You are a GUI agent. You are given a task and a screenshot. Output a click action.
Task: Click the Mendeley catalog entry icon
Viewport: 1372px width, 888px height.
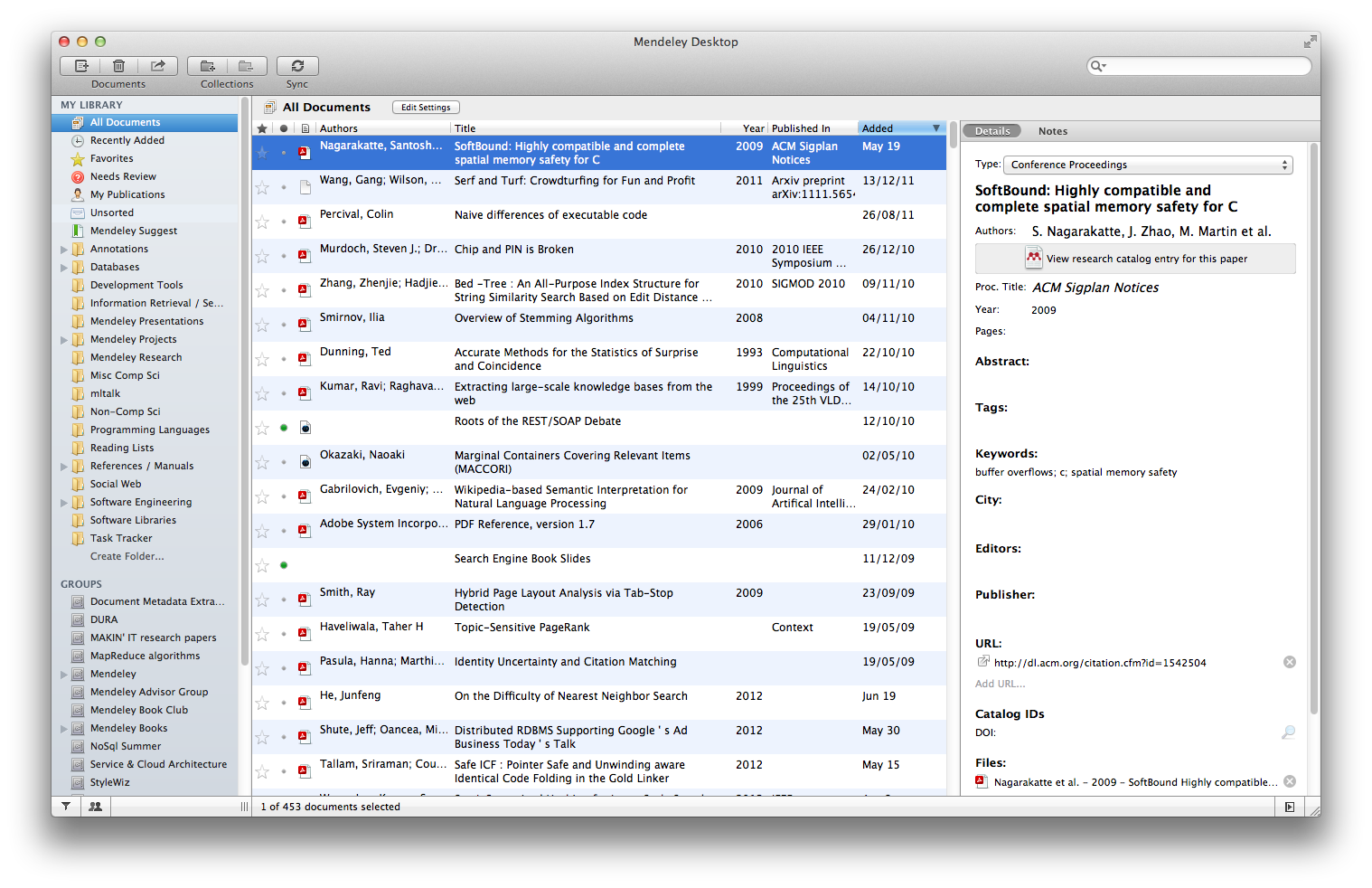click(x=1033, y=258)
